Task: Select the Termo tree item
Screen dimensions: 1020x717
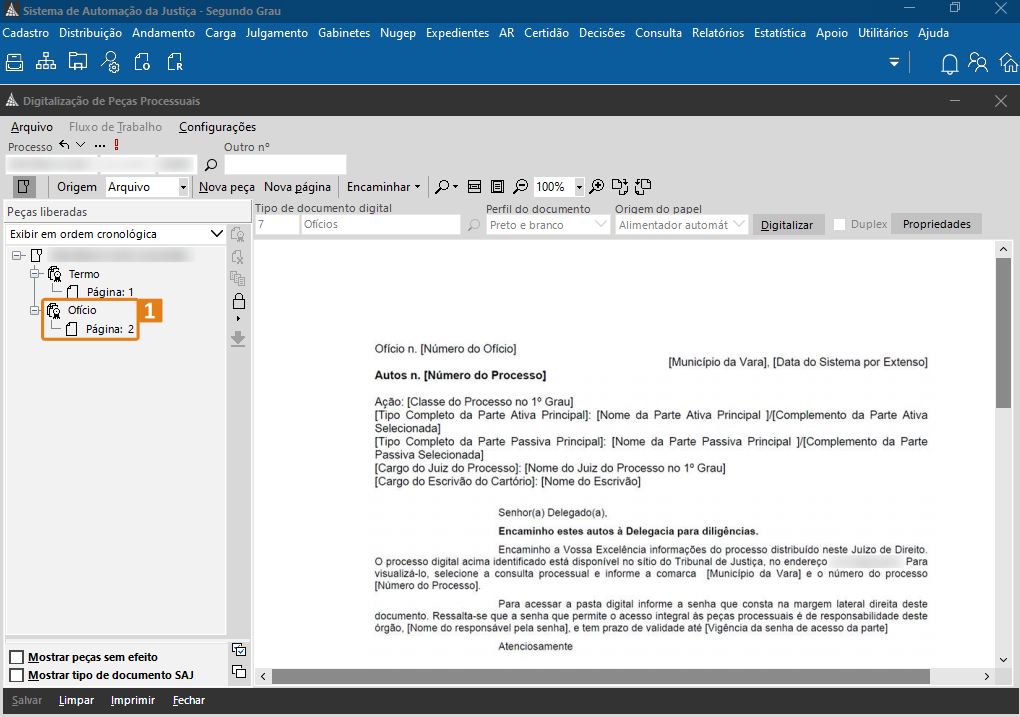Action: 84,274
